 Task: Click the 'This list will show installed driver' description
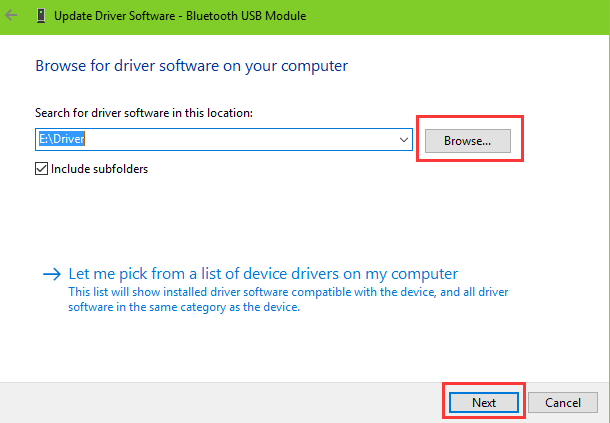288,300
